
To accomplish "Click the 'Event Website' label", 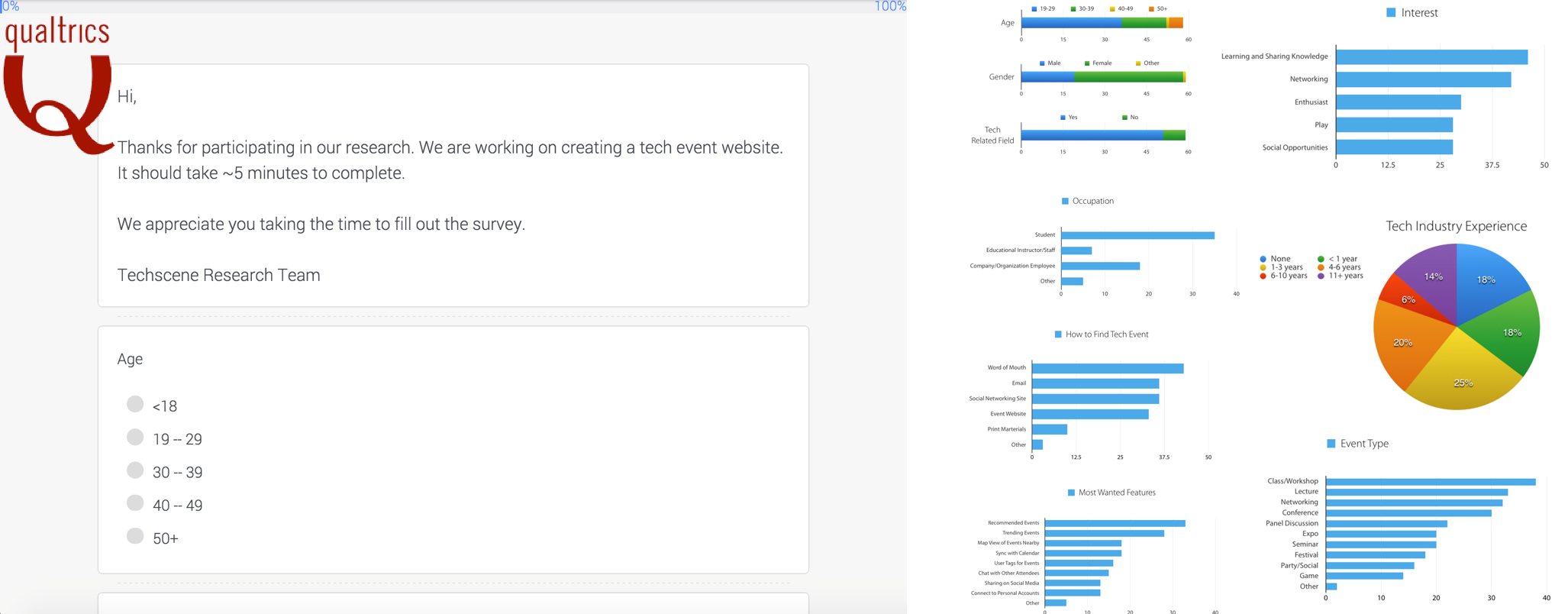I will [x=1008, y=414].
